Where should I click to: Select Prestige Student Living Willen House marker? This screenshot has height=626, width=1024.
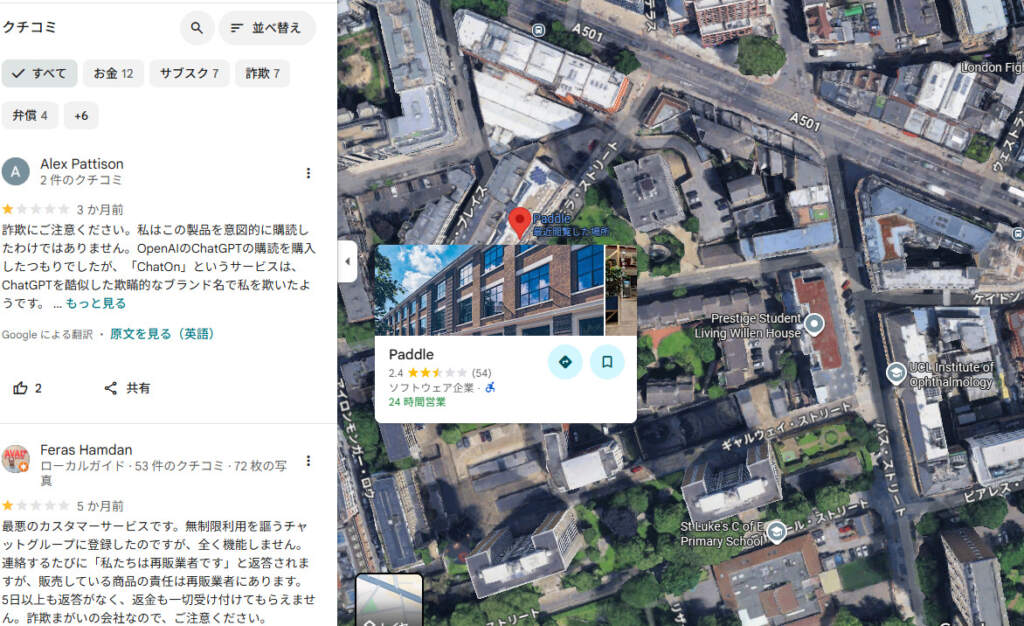[814, 324]
